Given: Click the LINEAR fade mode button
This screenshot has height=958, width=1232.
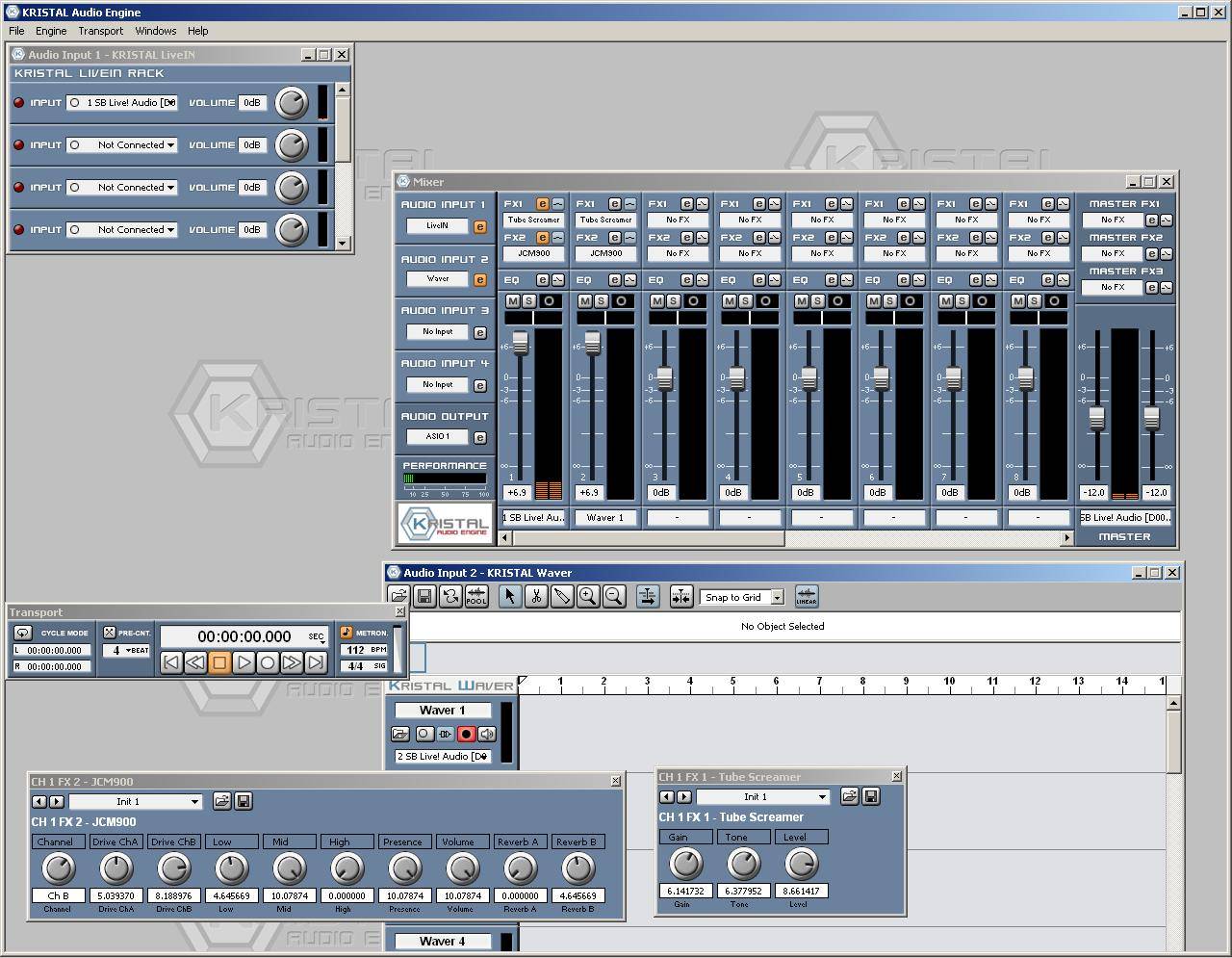Looking at the screenshot, I should (x=807, y=597).
